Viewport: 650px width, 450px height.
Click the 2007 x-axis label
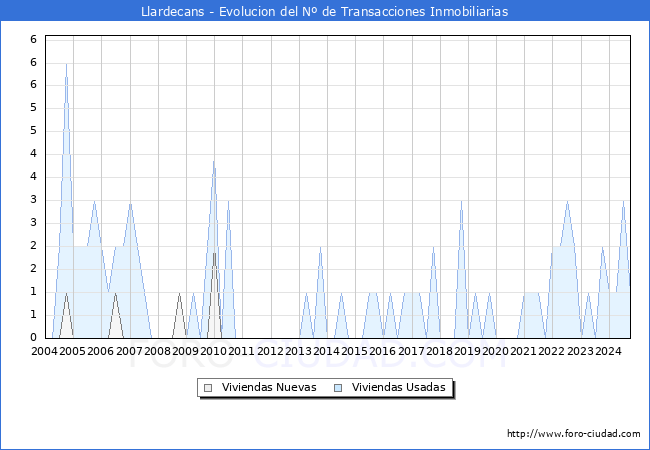[129, 351]
